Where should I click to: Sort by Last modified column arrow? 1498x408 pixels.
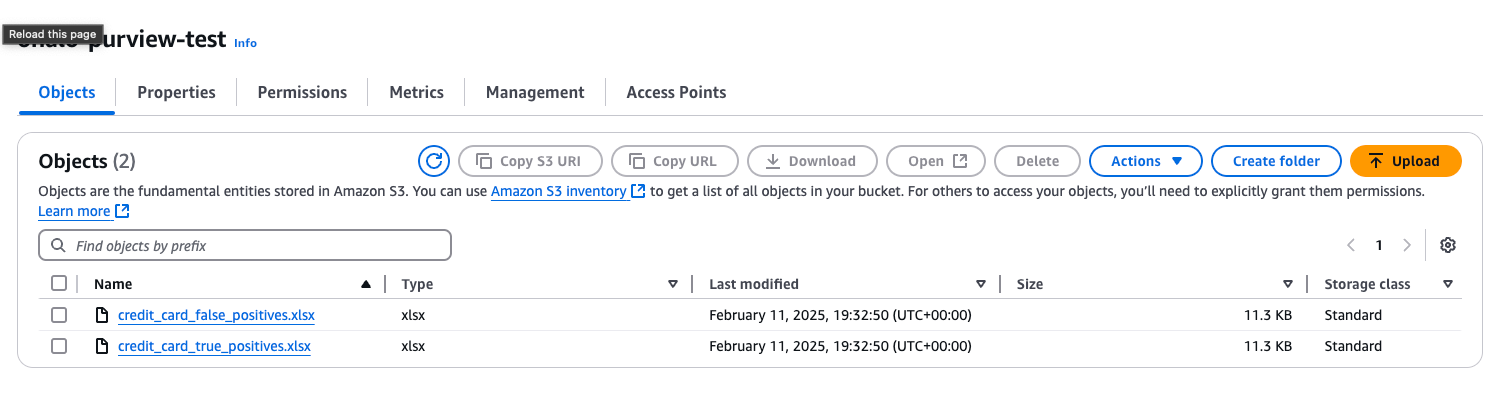pyautogui.click(x=981, y=284)
